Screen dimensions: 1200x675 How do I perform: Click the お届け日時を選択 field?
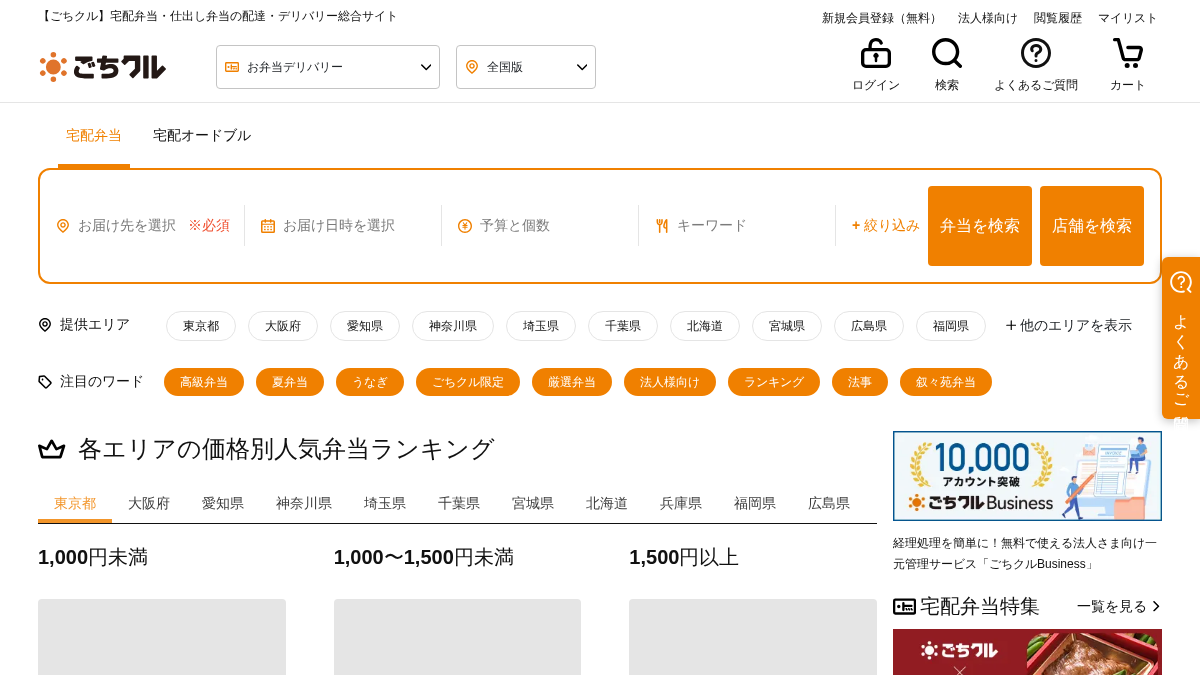coord(343,226)
